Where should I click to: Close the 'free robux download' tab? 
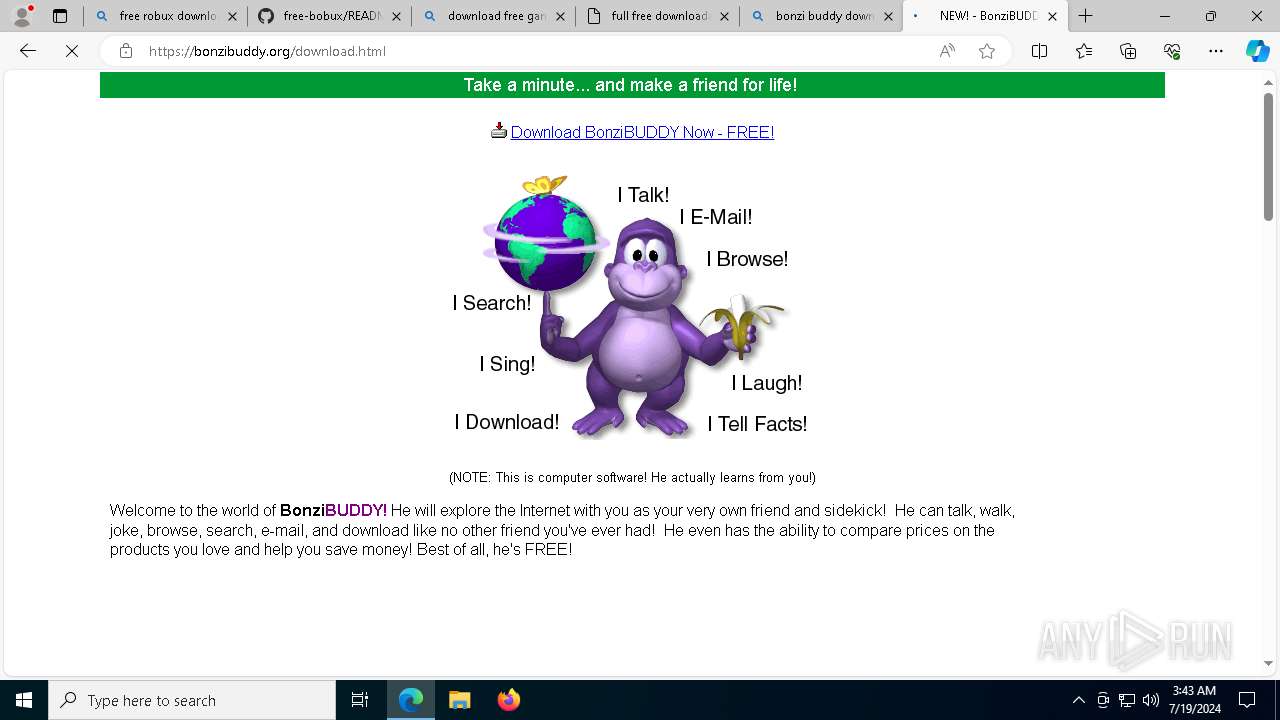click(x=232, y=16)
